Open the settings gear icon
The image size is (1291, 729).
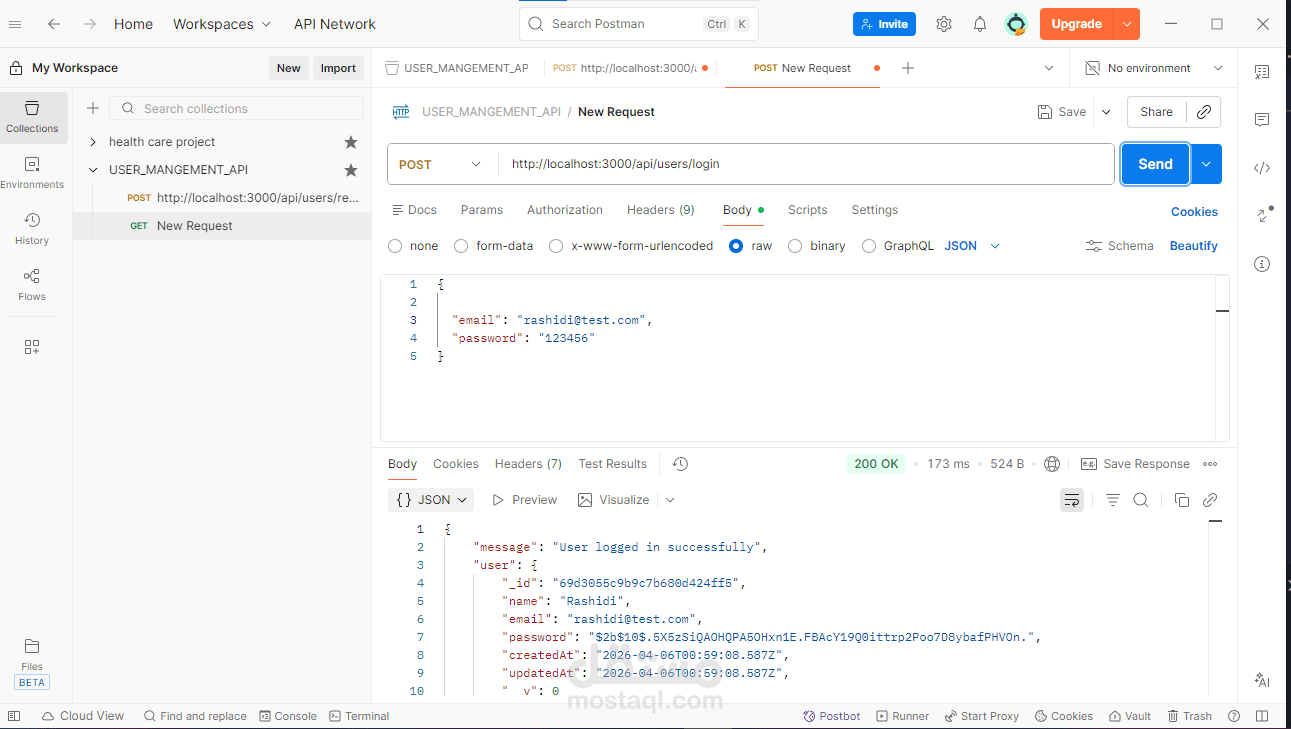944,24
